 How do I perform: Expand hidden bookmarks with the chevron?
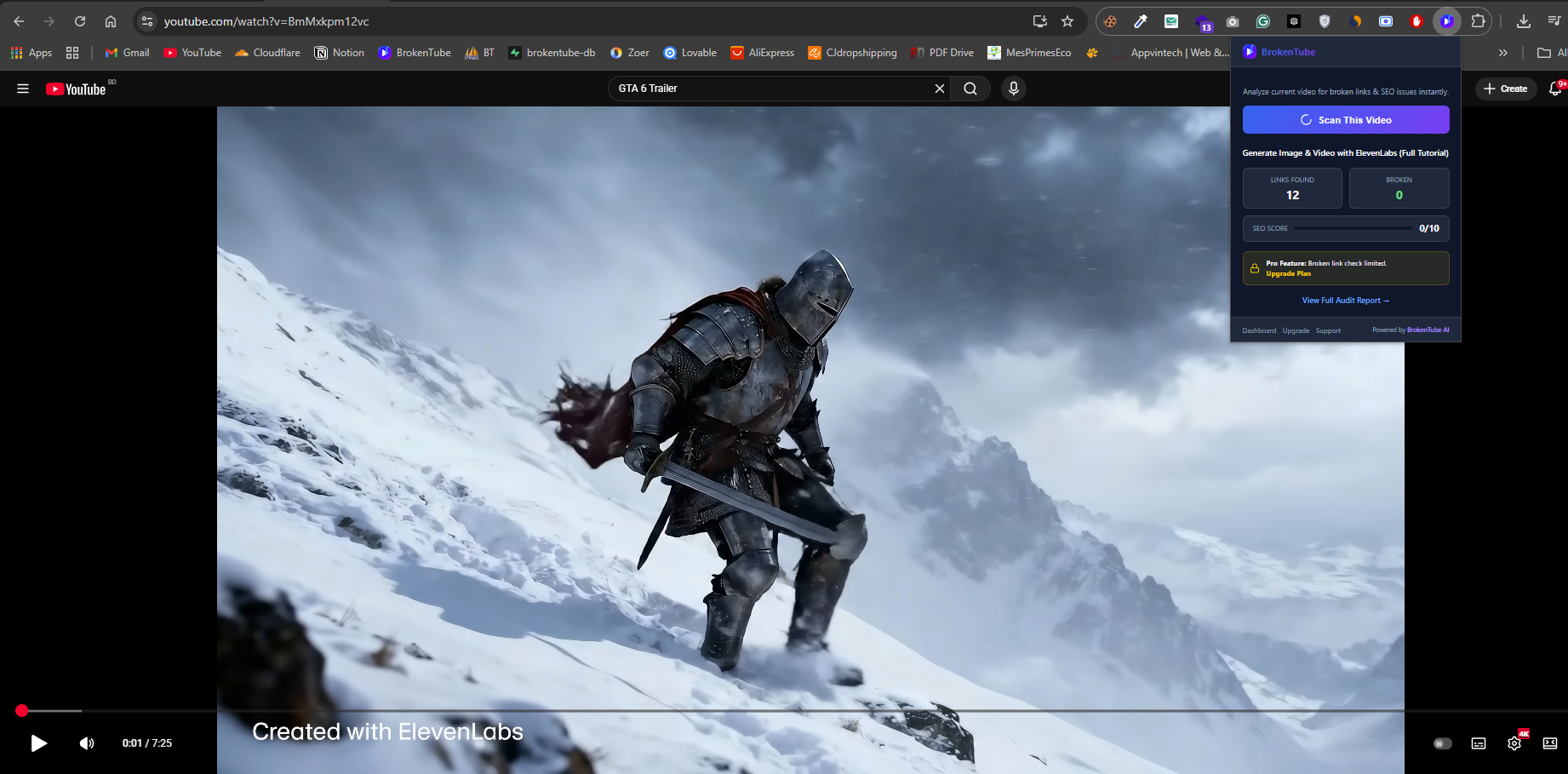tap(1502, 52)
